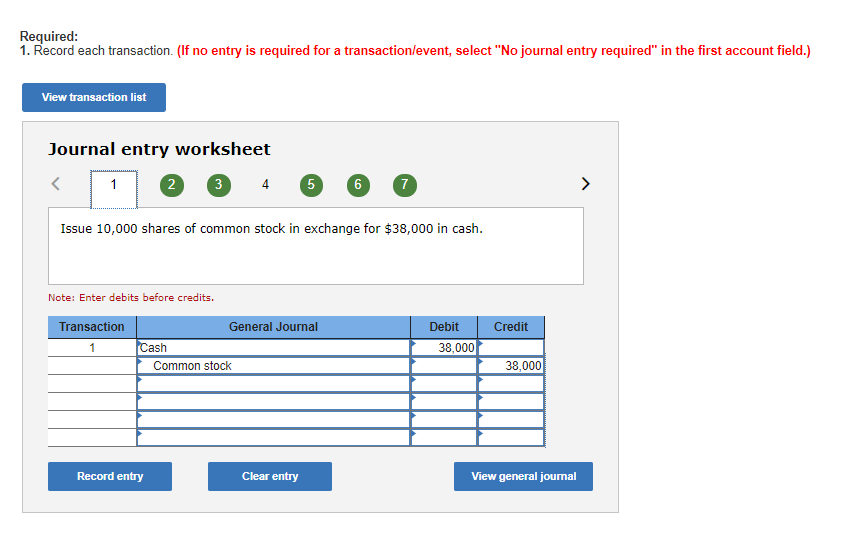The width and height of the screenshot is (856, 539).
Task: Switch to transaction 3 circle
Action: 218,185
